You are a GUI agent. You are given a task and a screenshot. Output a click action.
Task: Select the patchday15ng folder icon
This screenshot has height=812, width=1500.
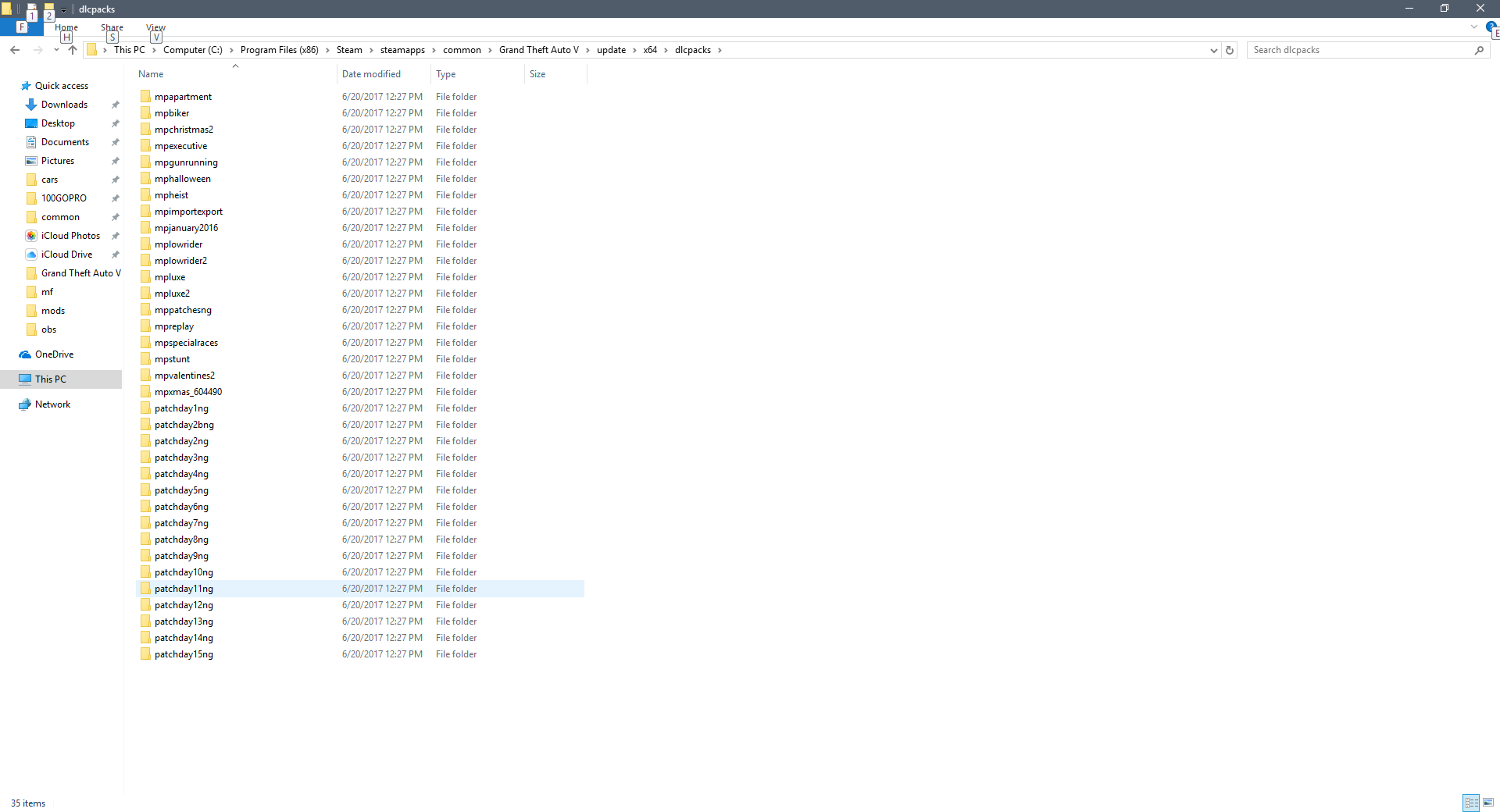(x=145, y=654)
